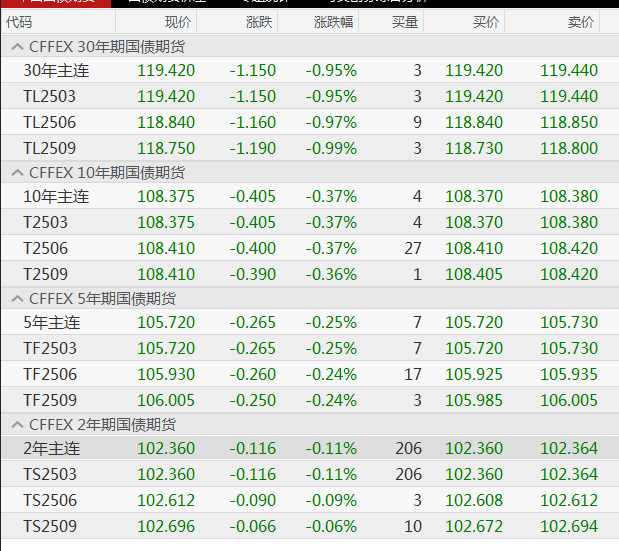Click the 涨跌 column header
The width and height of the screenshot is (619, 551).
[x=257, y=21]
